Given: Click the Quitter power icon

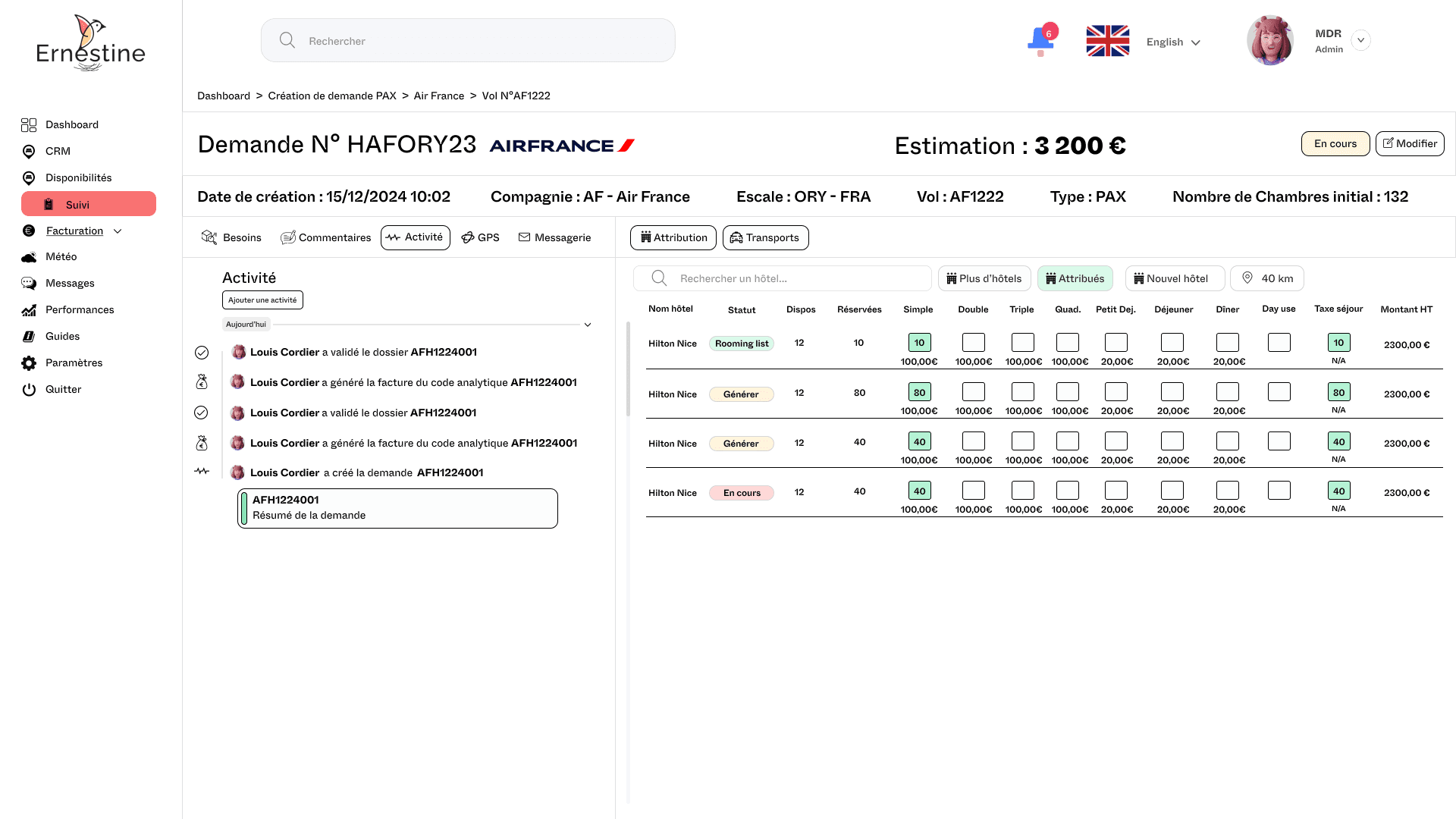Looking at the screenshot, I should [29, 390].
